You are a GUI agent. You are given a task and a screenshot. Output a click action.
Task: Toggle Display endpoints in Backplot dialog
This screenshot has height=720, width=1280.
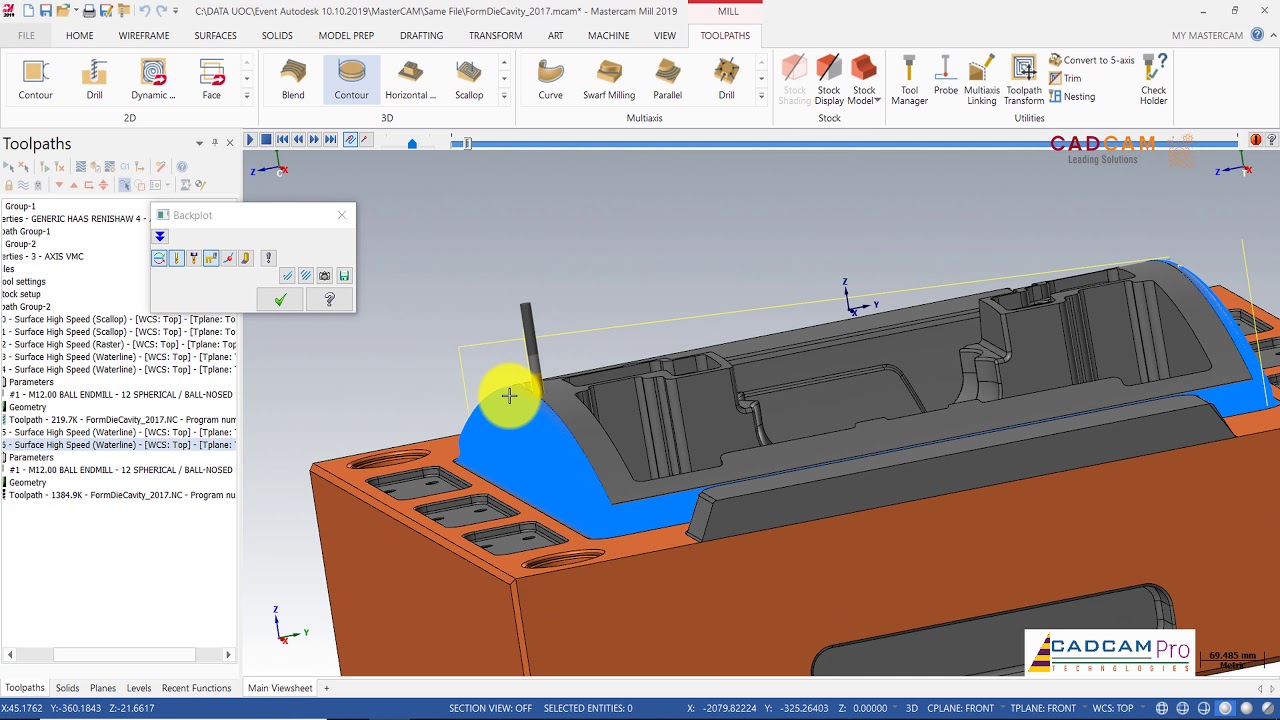tap(228, 258)
